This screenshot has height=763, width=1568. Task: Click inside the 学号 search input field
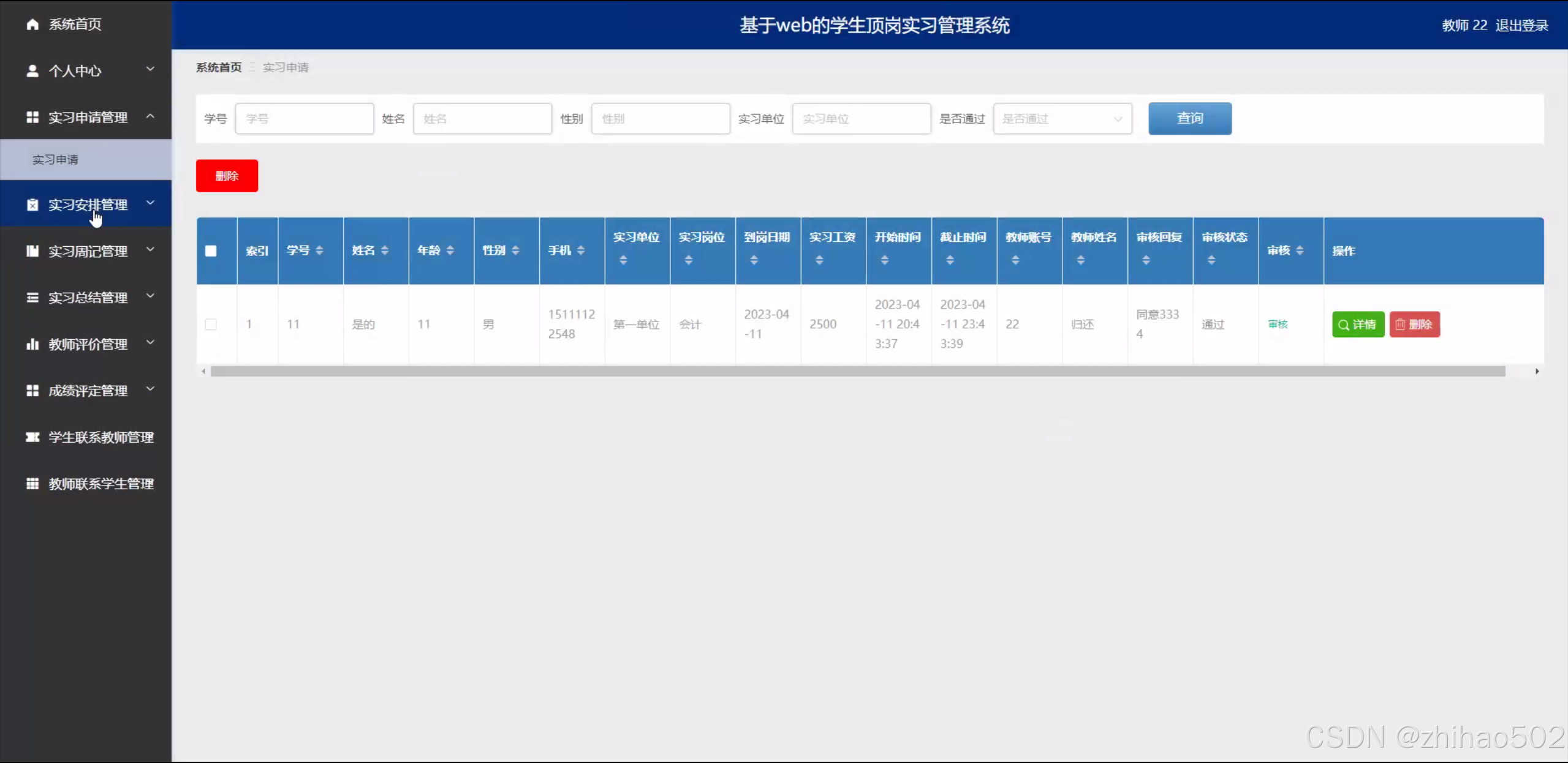coord(305,118)
